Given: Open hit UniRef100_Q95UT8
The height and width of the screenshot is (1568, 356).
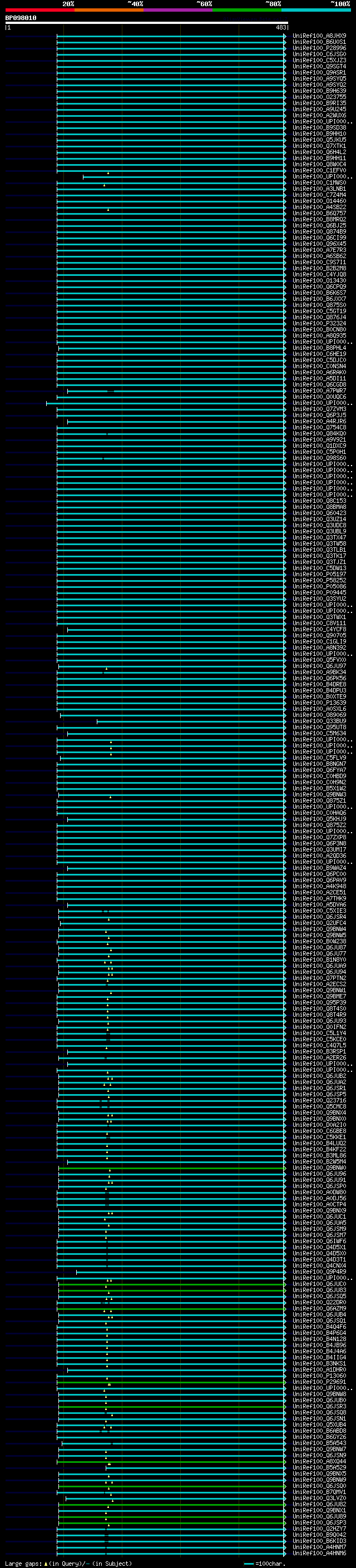Looking at the screenshot, I should coord(319,728).
